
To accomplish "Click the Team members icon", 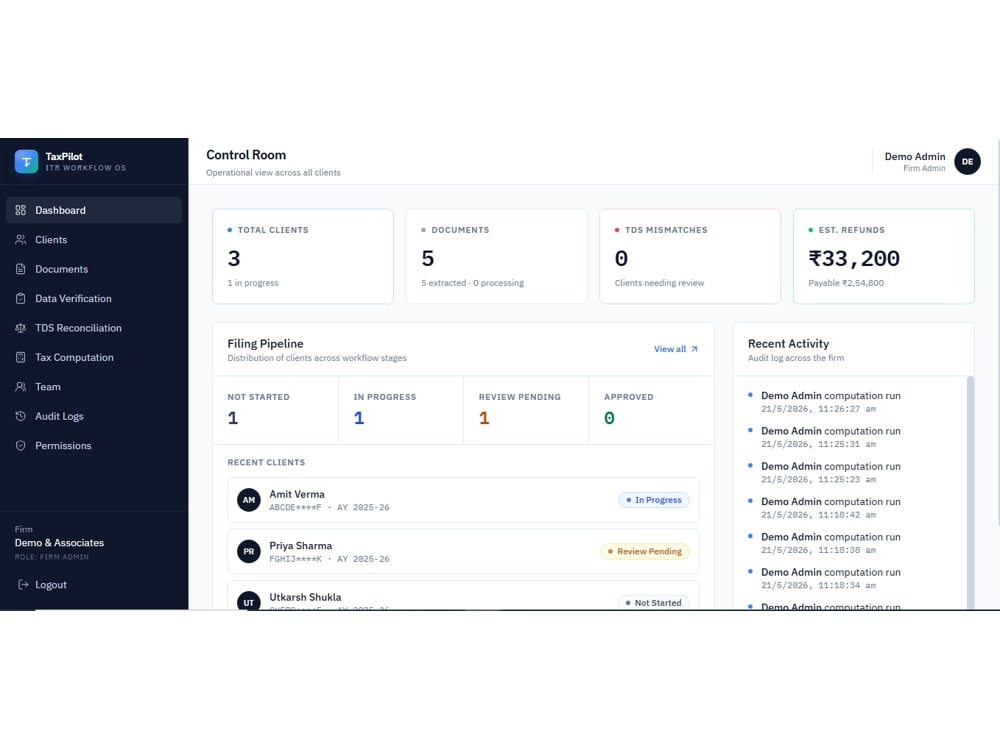I will (20, 386).
